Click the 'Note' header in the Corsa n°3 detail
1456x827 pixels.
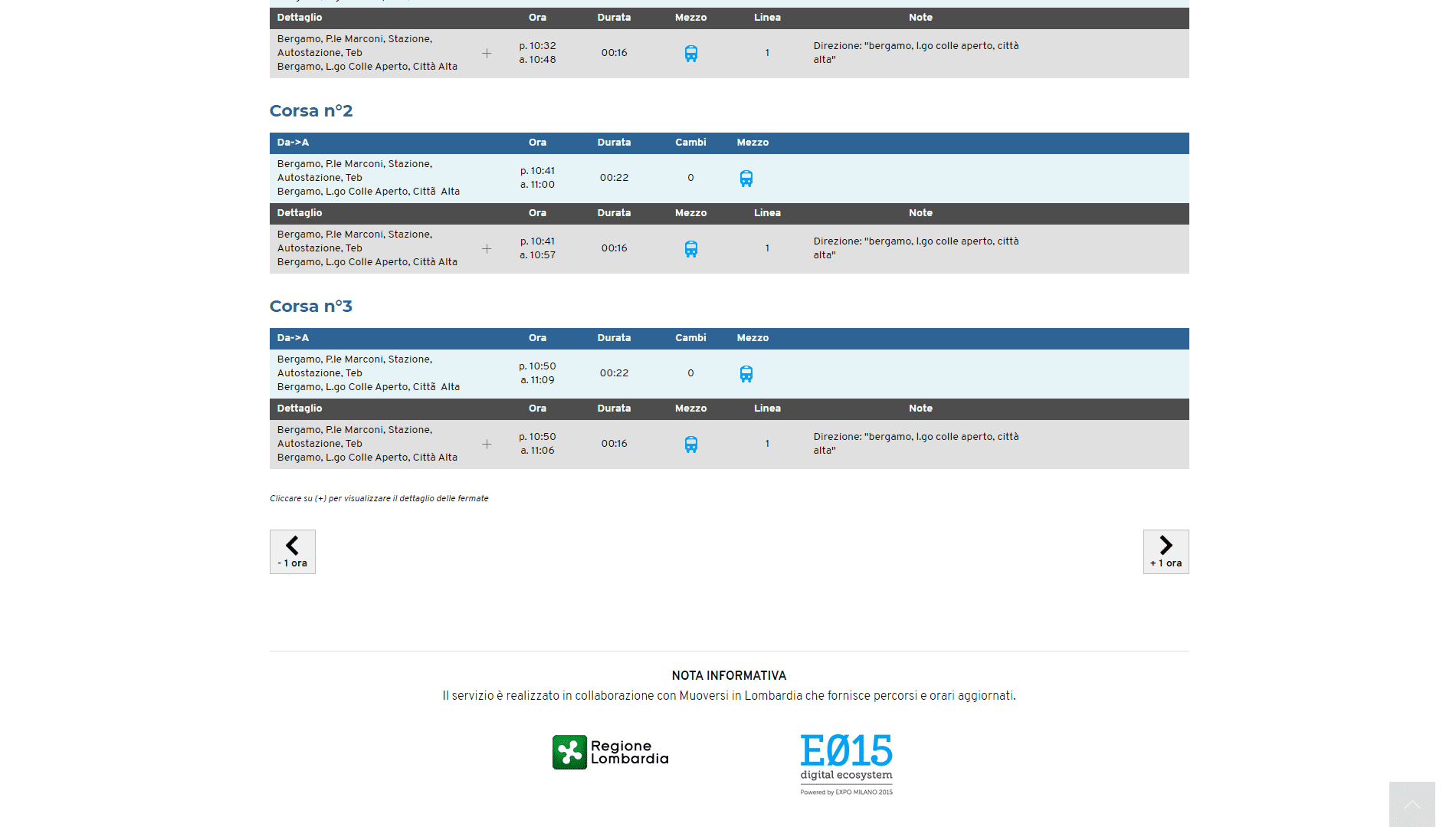pyautogui.click(x=920, y=409)
